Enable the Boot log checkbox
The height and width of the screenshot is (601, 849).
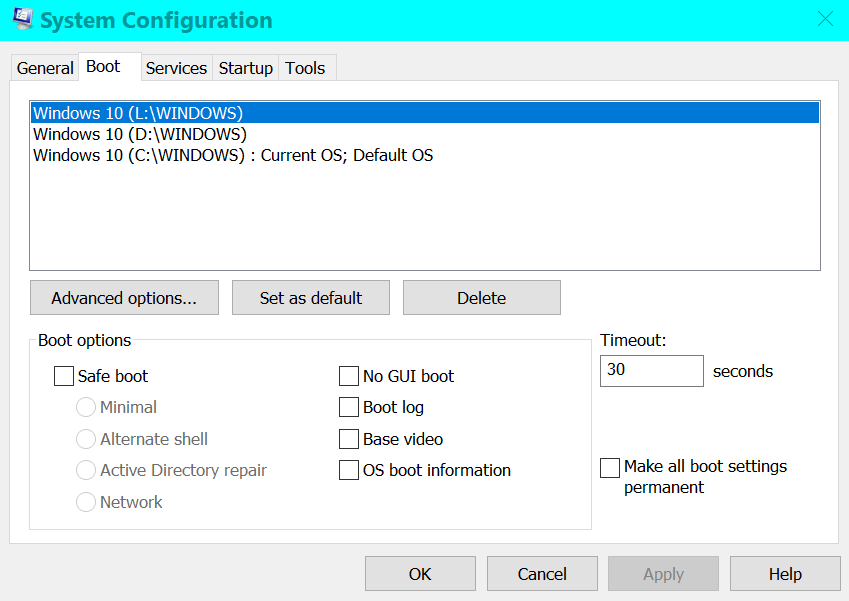(349, 407)
